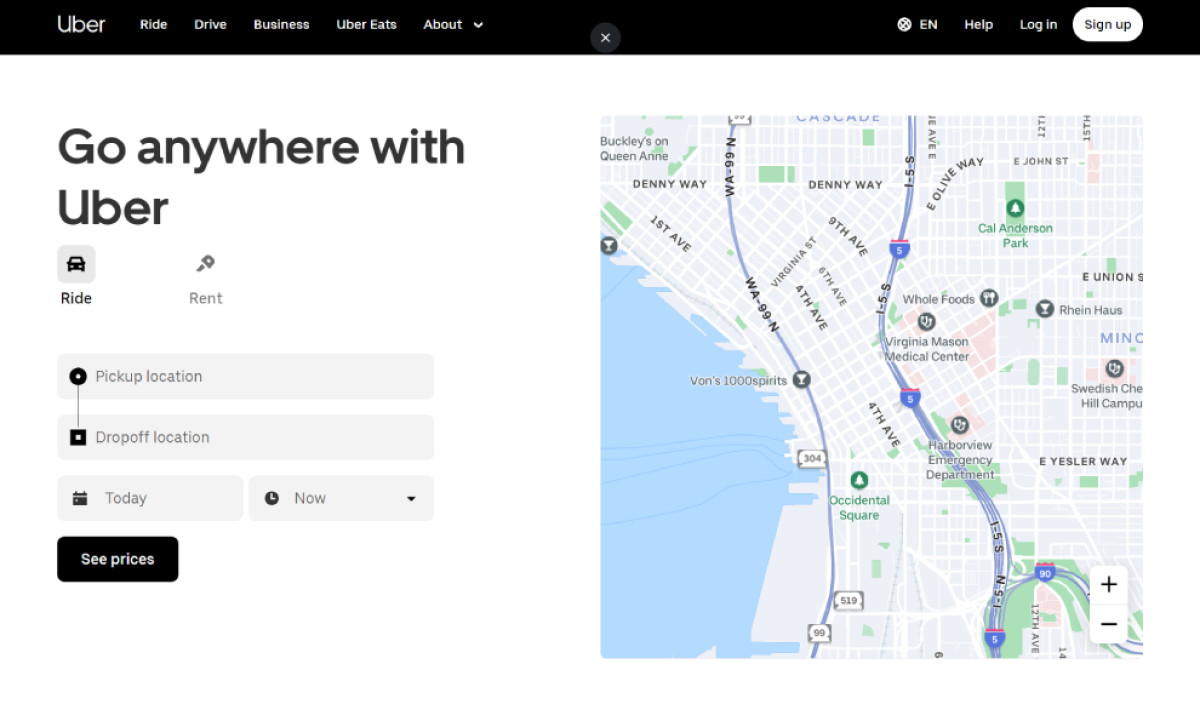Open the Today date picker
1200x727 pixels.
coord(150,498)
